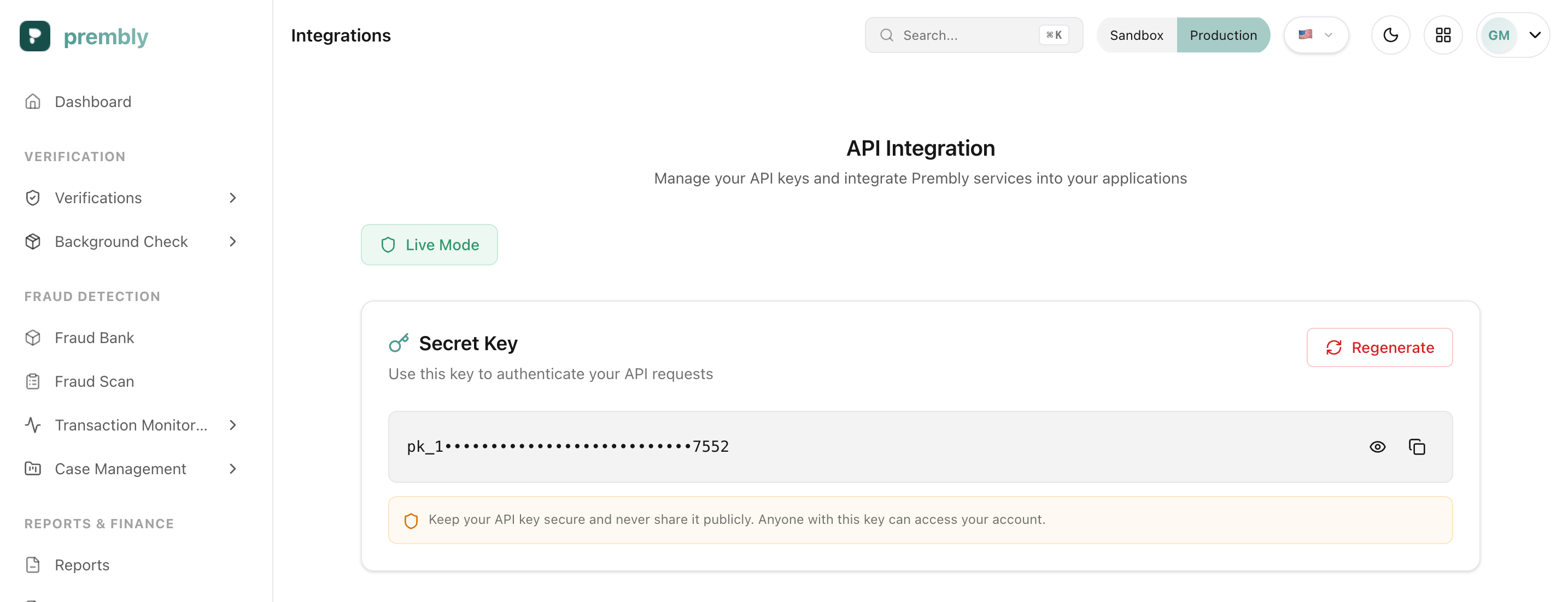
Task: Open the country flag dropdown
Action: 1315,36
